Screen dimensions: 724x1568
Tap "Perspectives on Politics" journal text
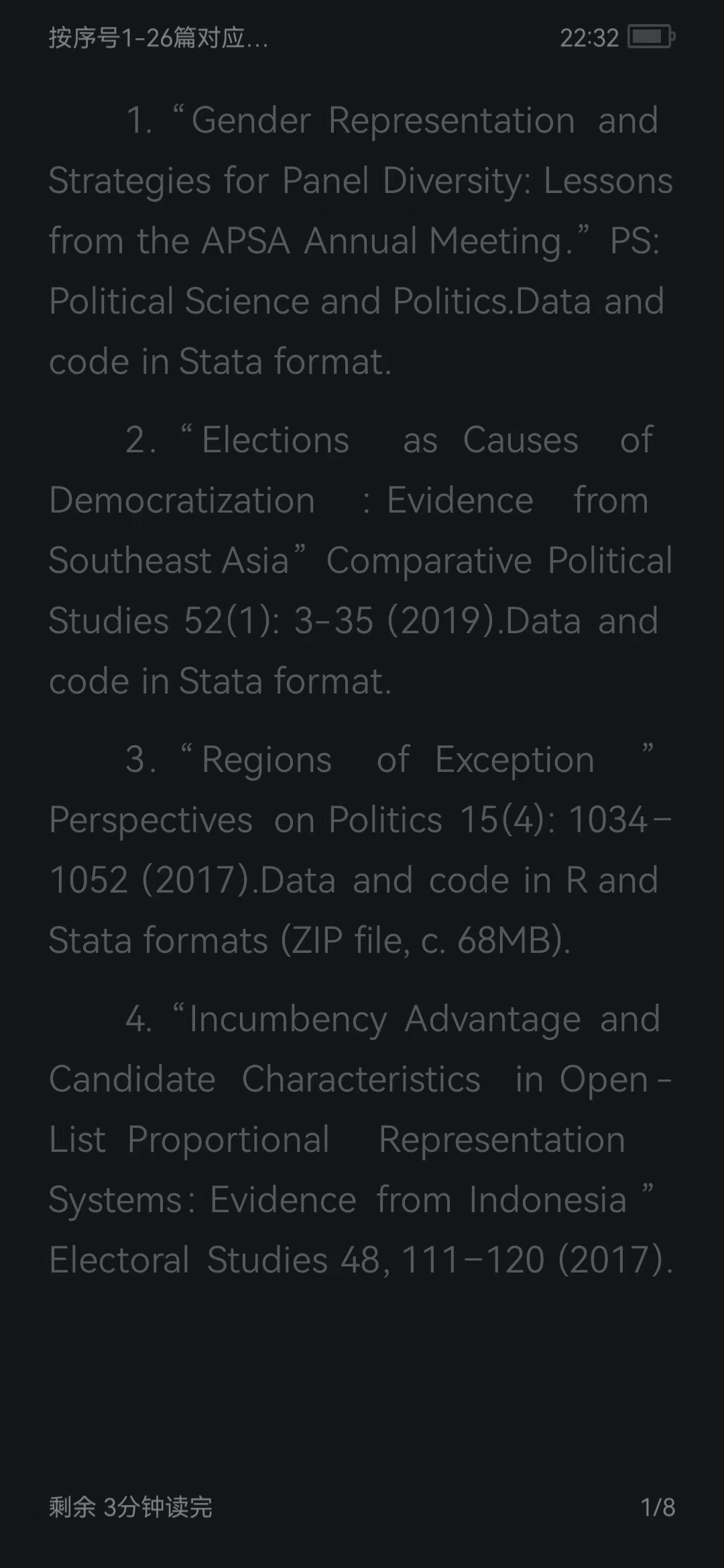click(x=245, y=820)
